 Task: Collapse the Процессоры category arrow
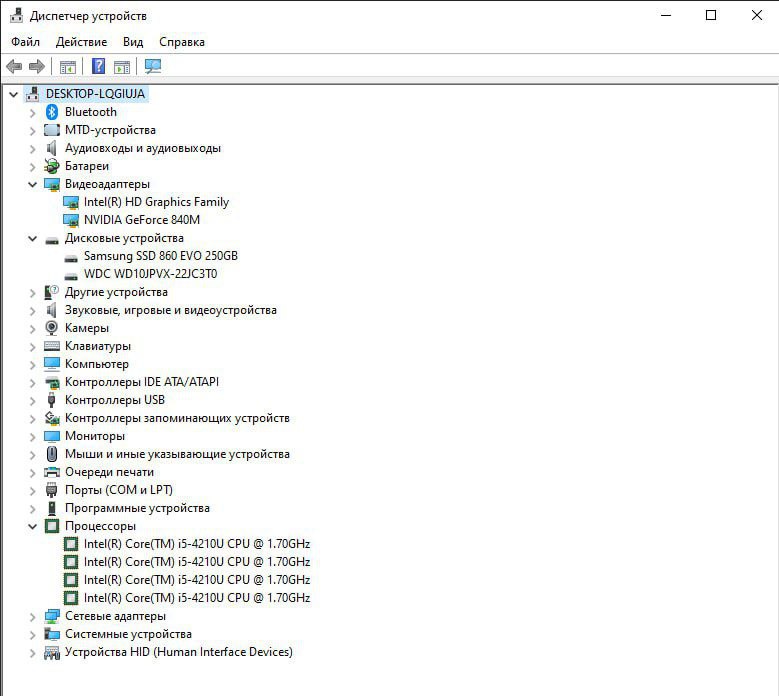(x=32, y=526)
